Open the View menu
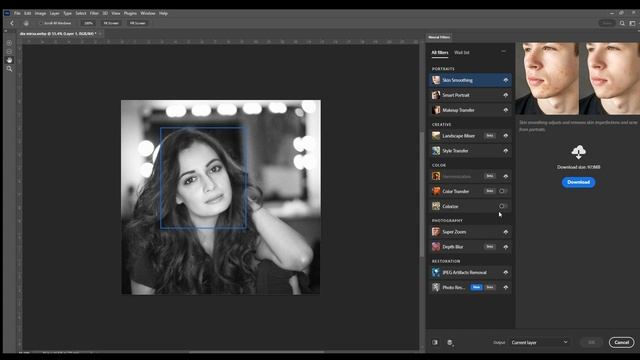The image size is (640, 360). [116, 13]
